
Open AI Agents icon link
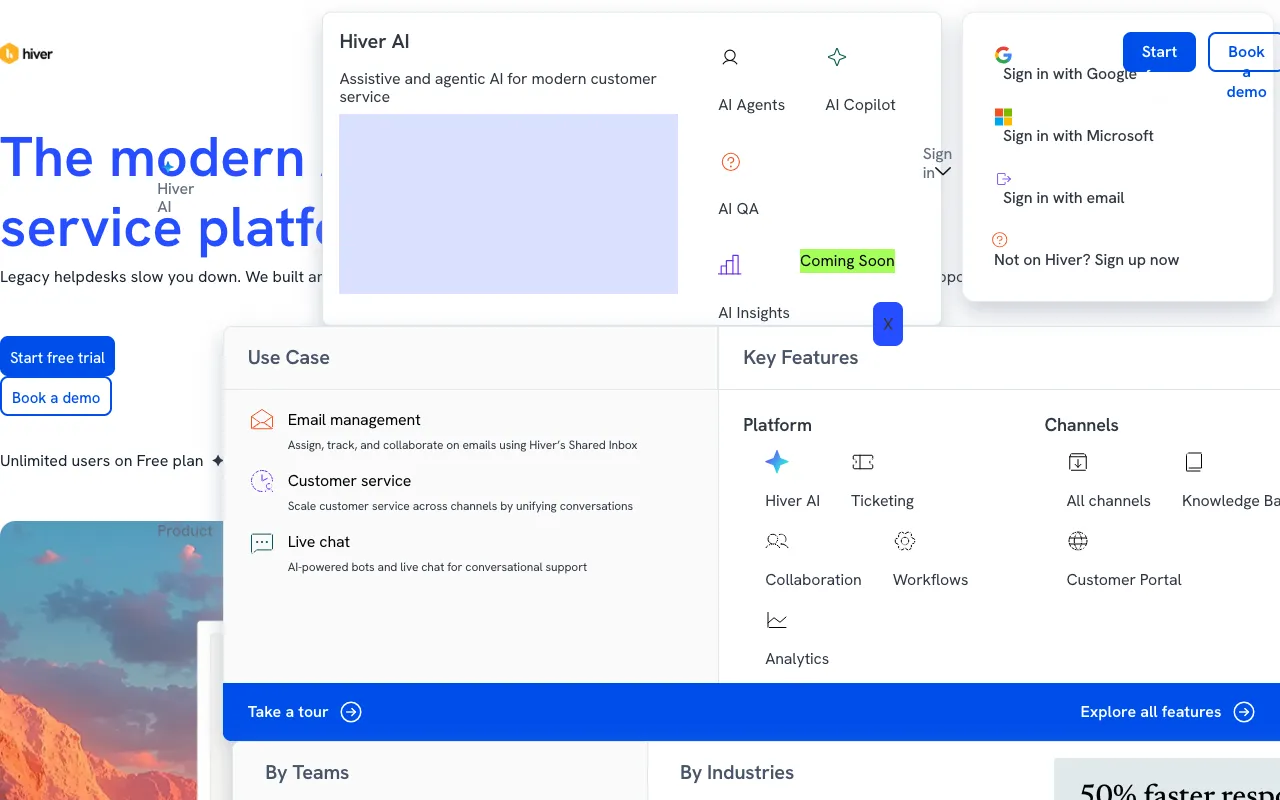click(730, 58)
